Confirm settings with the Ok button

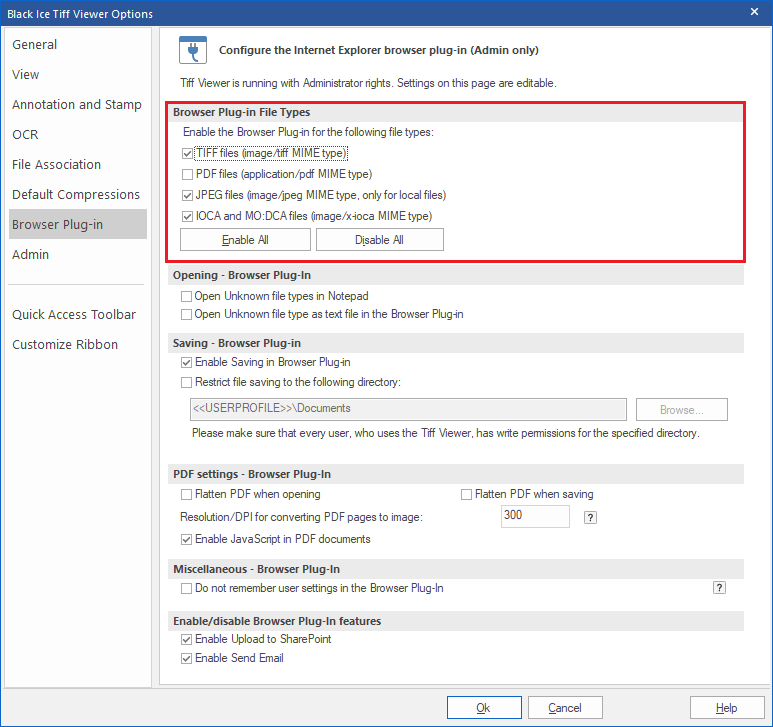click(483, 708)
